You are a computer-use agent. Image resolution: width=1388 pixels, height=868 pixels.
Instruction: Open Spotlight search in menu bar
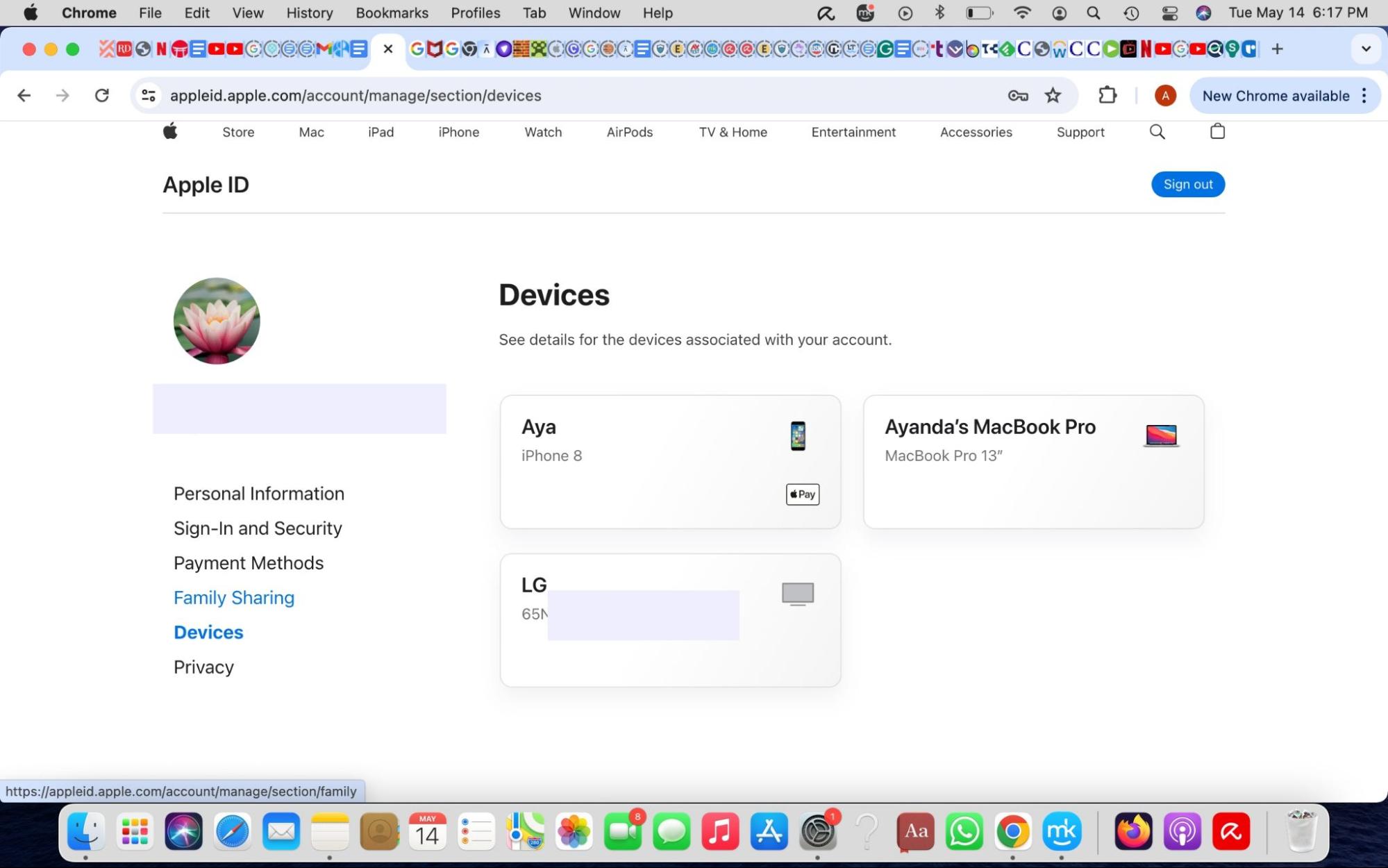click(1094, 12)
